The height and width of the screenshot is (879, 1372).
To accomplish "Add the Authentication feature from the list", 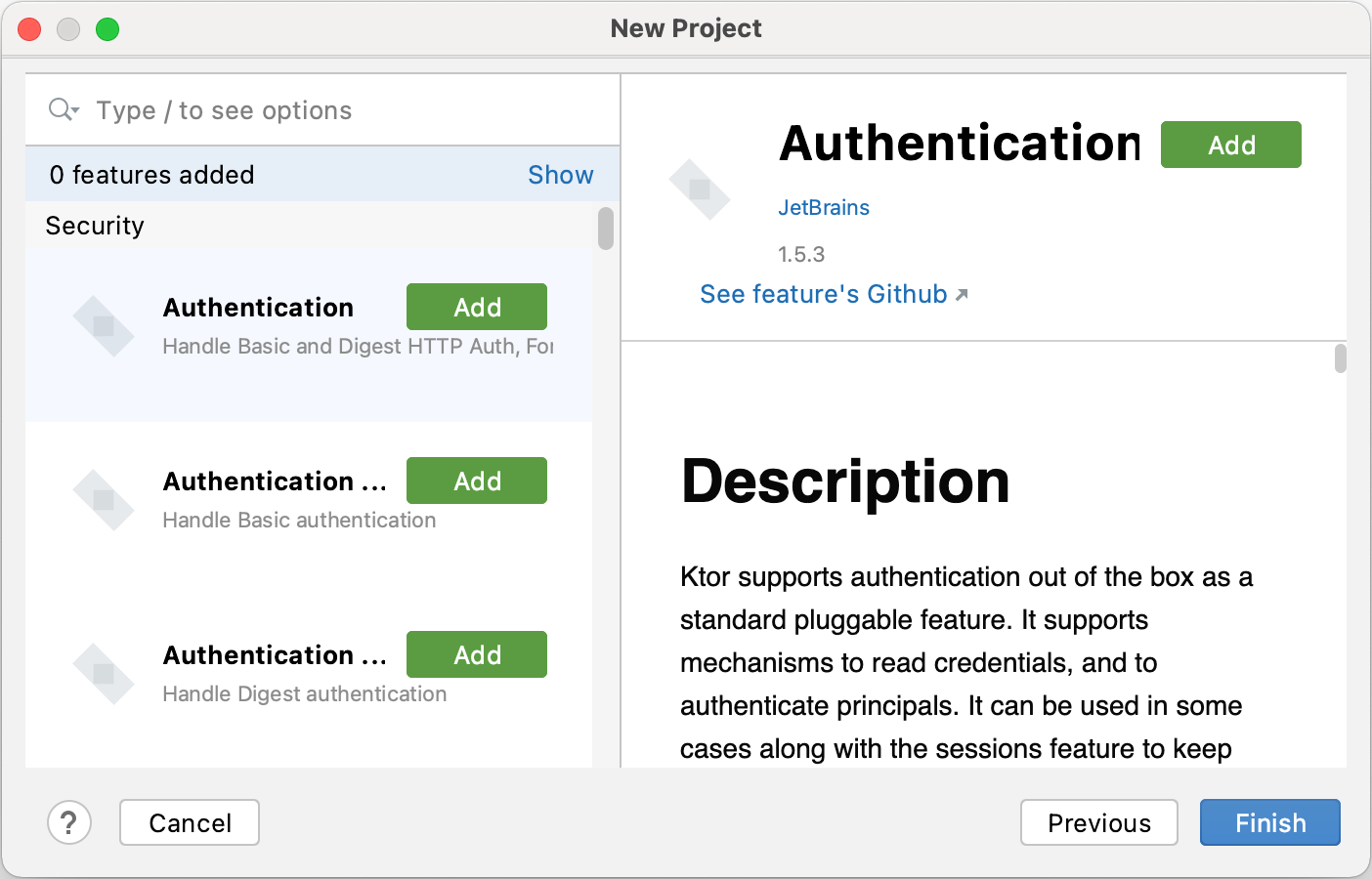I will pos(476,307).
